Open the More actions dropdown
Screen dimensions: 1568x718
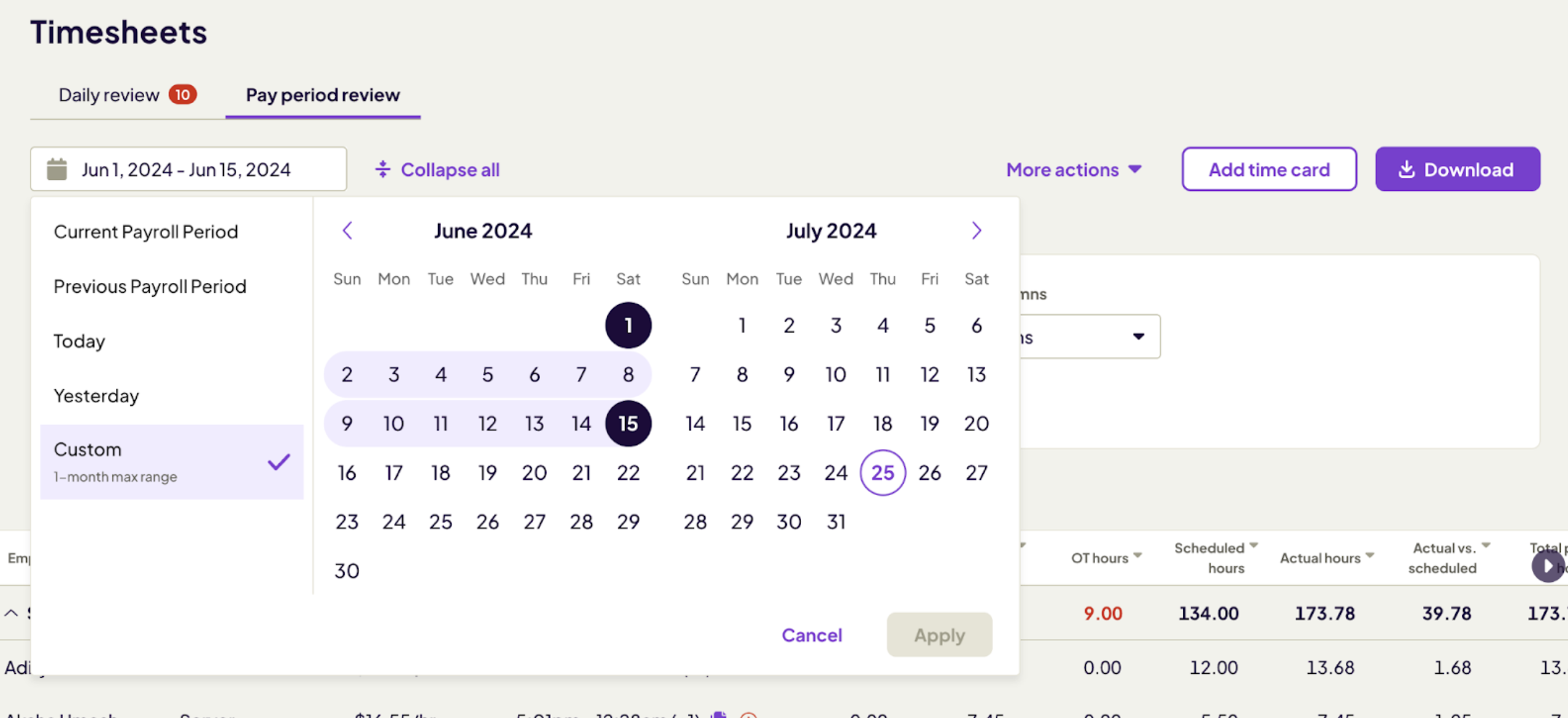(x=1074, y=169)
